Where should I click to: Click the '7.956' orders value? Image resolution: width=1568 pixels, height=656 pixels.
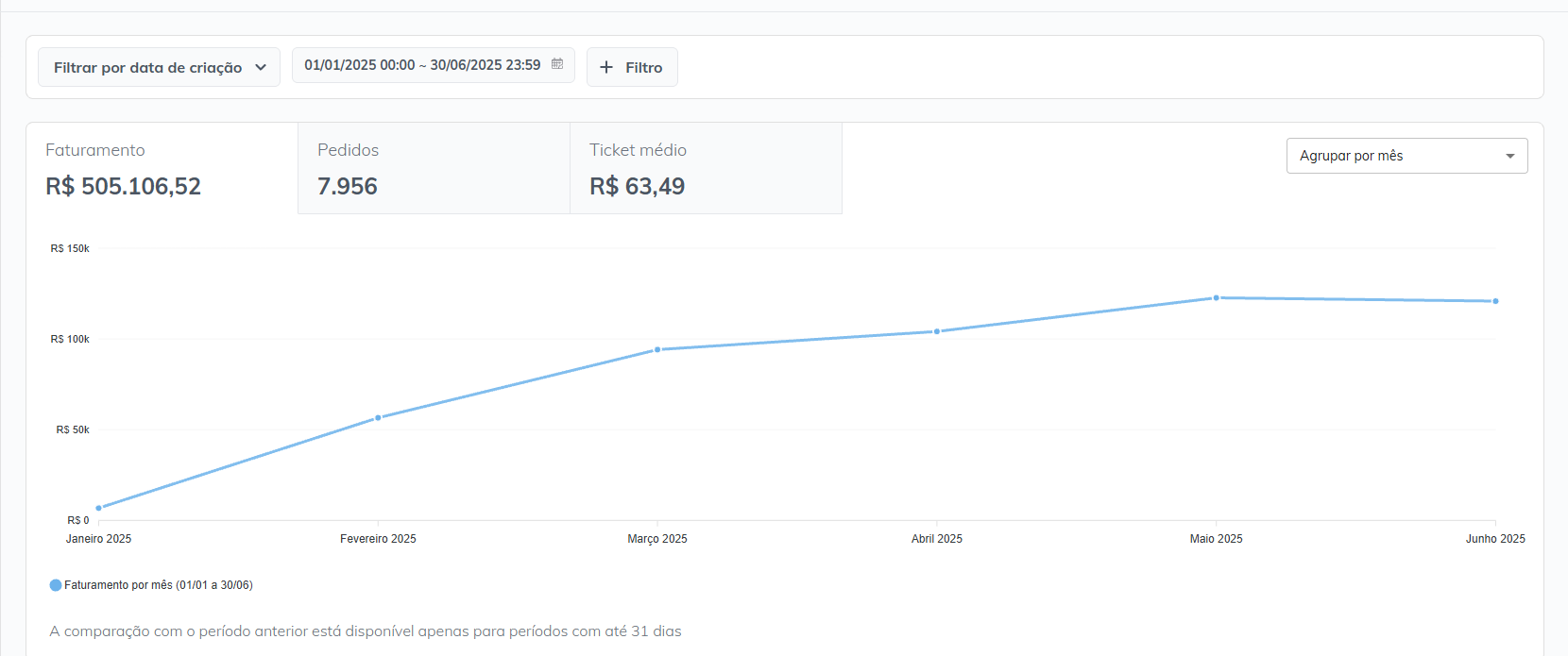pyautogui.click(x=348, y=186)
